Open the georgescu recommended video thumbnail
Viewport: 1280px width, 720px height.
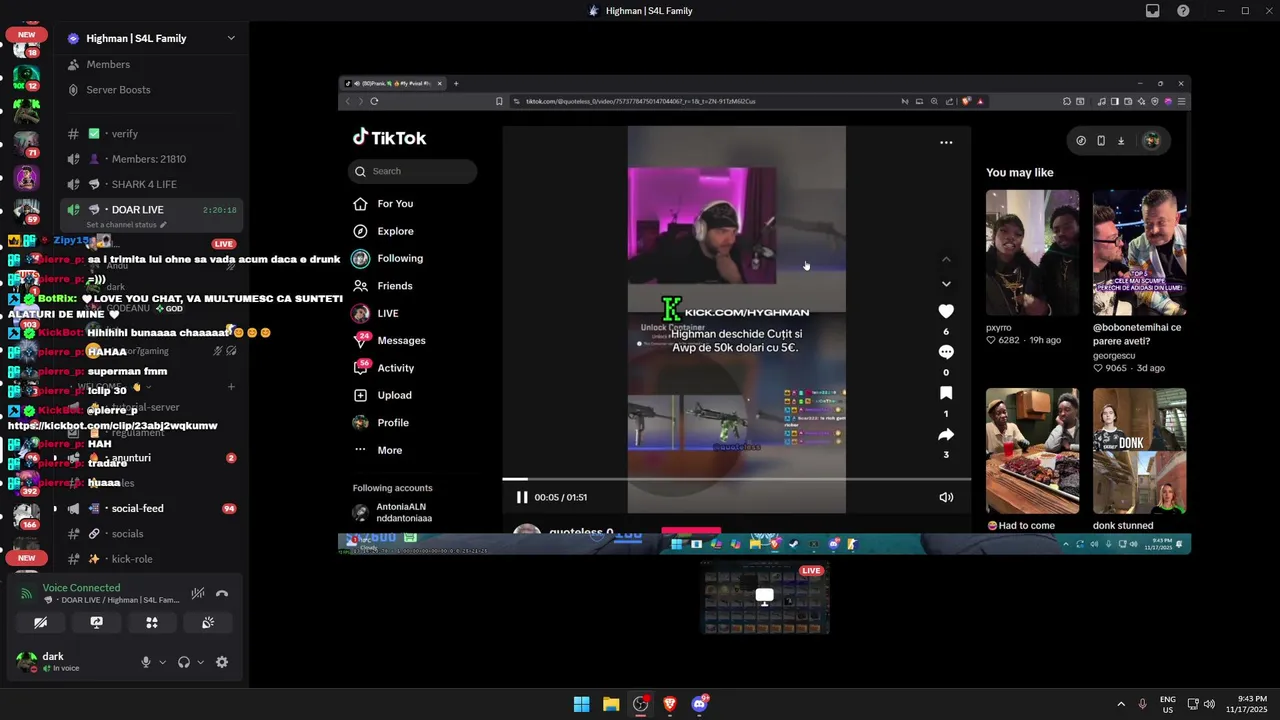coord(1139,253)
